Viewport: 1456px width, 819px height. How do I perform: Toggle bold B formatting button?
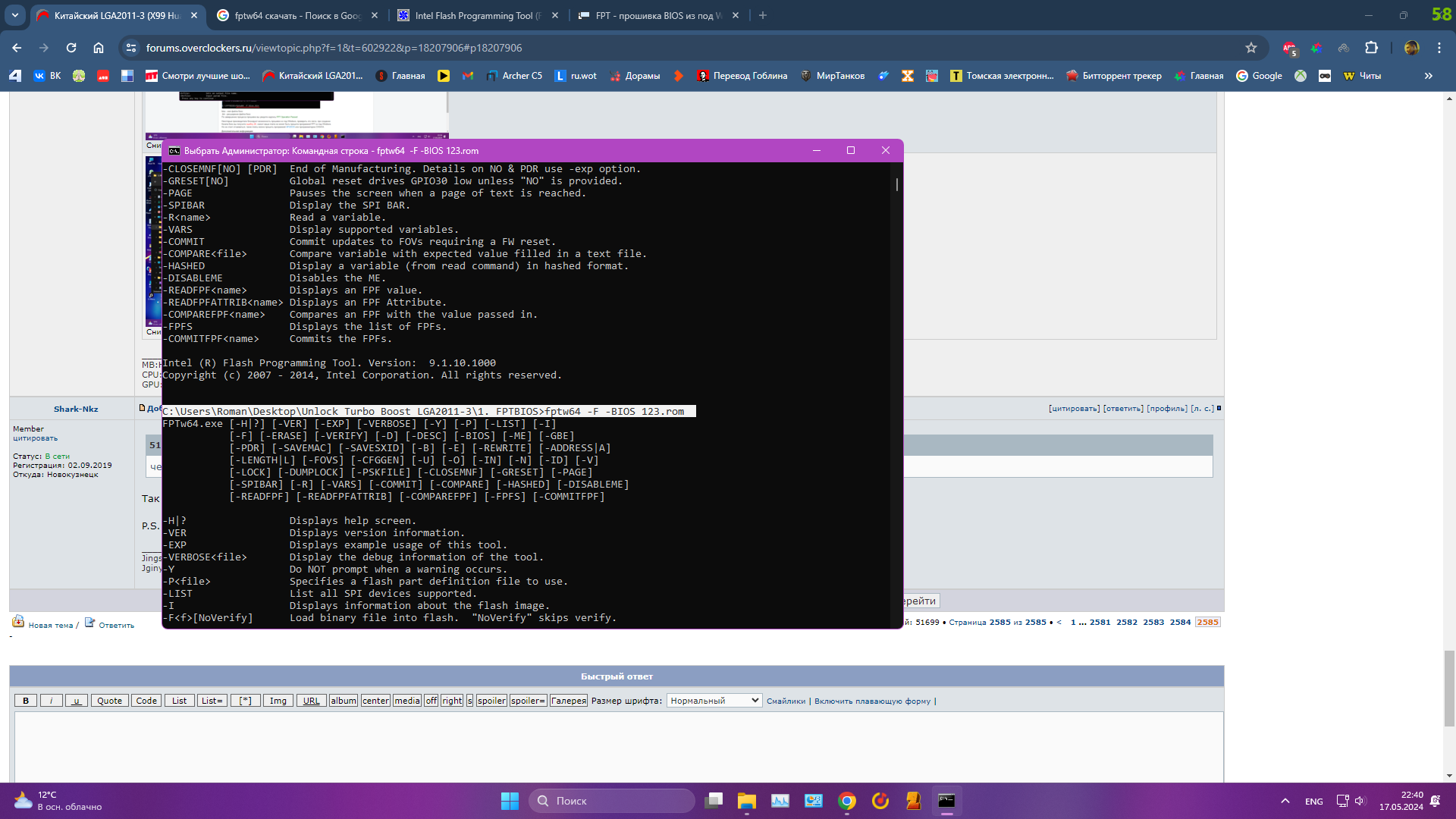[x=26, y=701]
